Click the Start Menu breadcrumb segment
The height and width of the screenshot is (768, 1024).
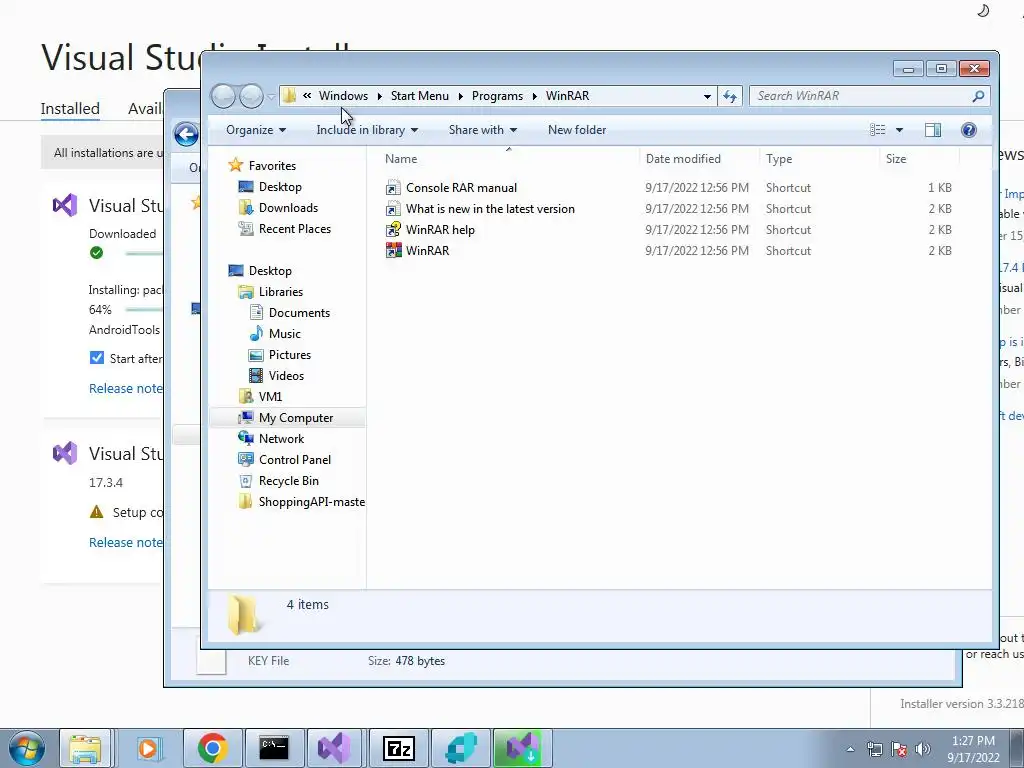point(419,96)
